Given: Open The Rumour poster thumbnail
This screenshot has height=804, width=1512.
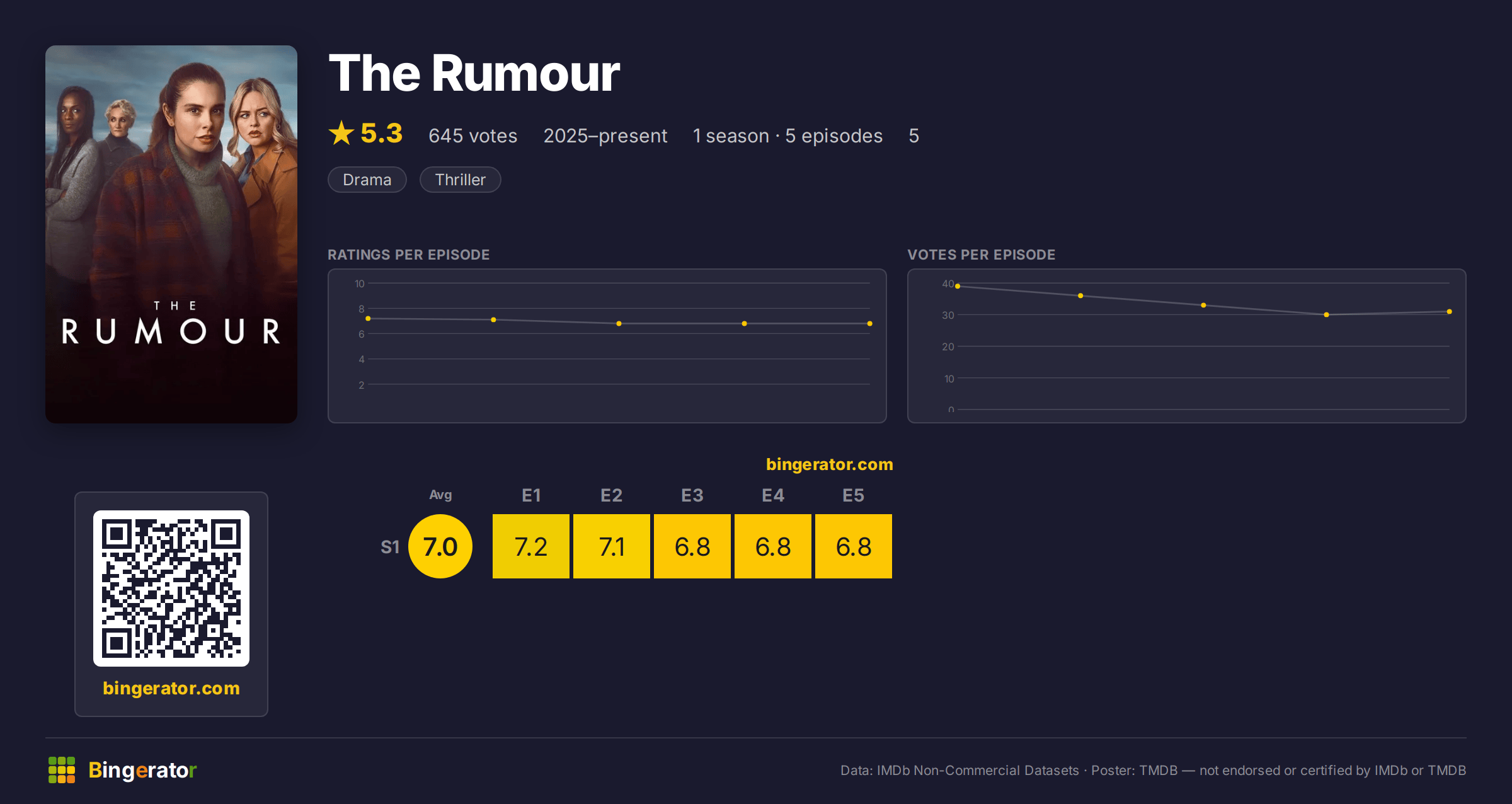Looking at the screenshot, I should (x=171, y=234).
